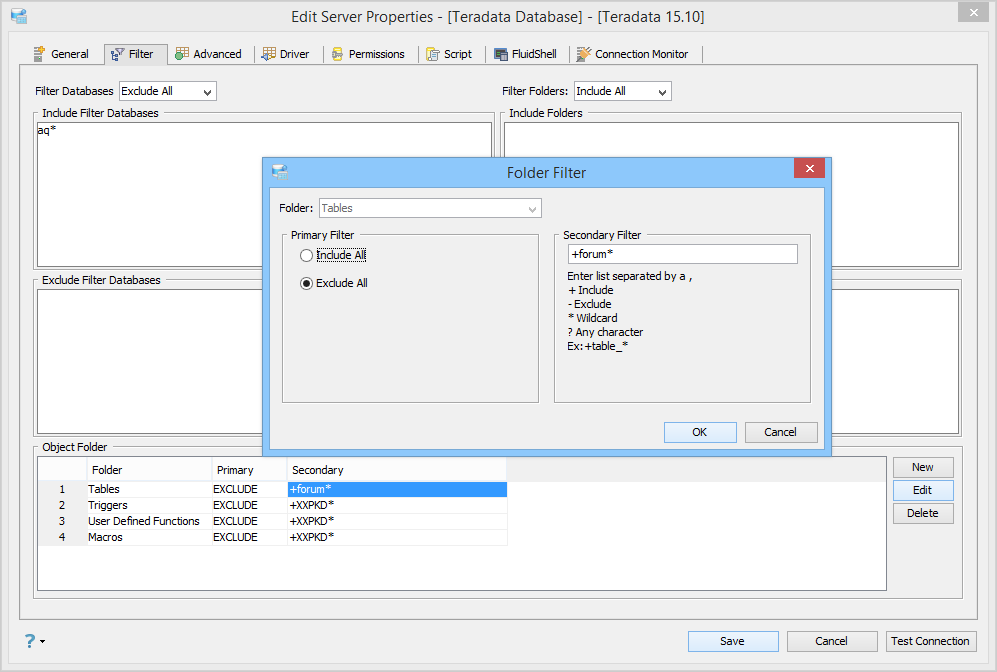Click the EXCLUDE cell in Triggers row
Viewport: 997px width, 672px height.
[250, 505]
